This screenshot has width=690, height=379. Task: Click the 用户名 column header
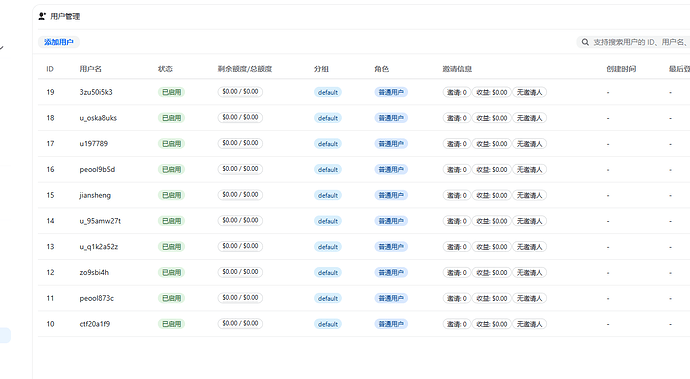pyautogui.click(x=90, y=69)
